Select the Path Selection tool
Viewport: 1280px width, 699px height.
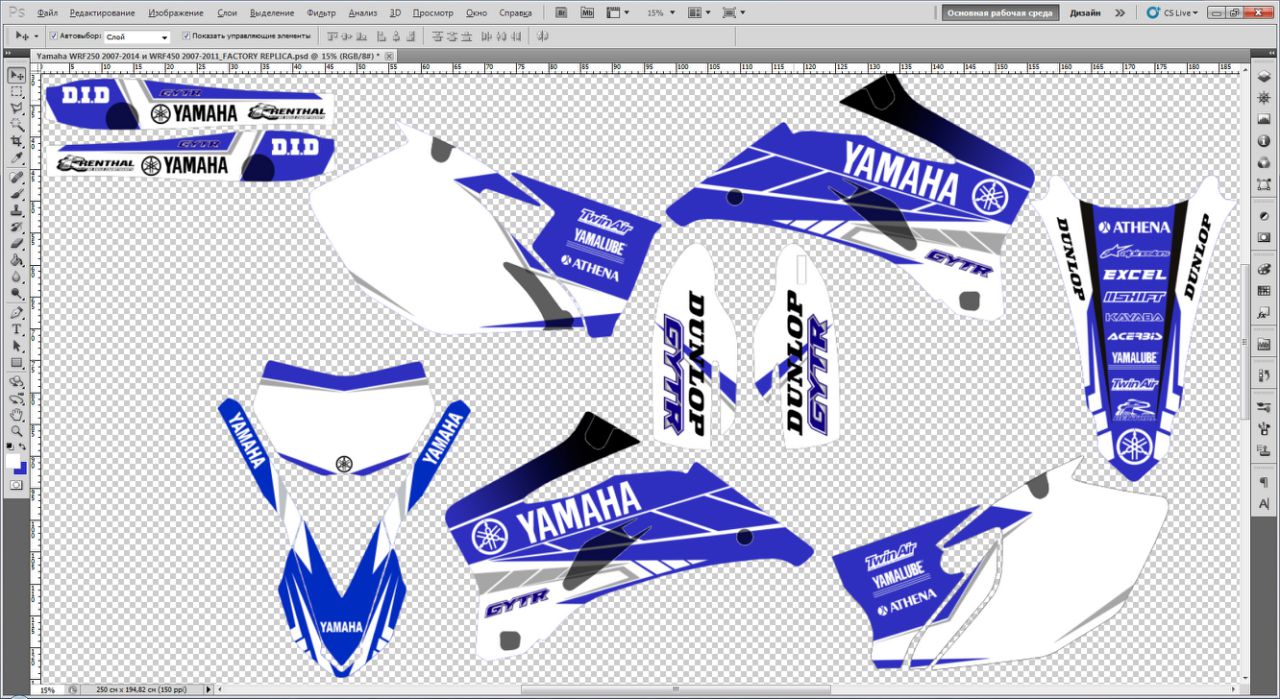coord(17,346)
